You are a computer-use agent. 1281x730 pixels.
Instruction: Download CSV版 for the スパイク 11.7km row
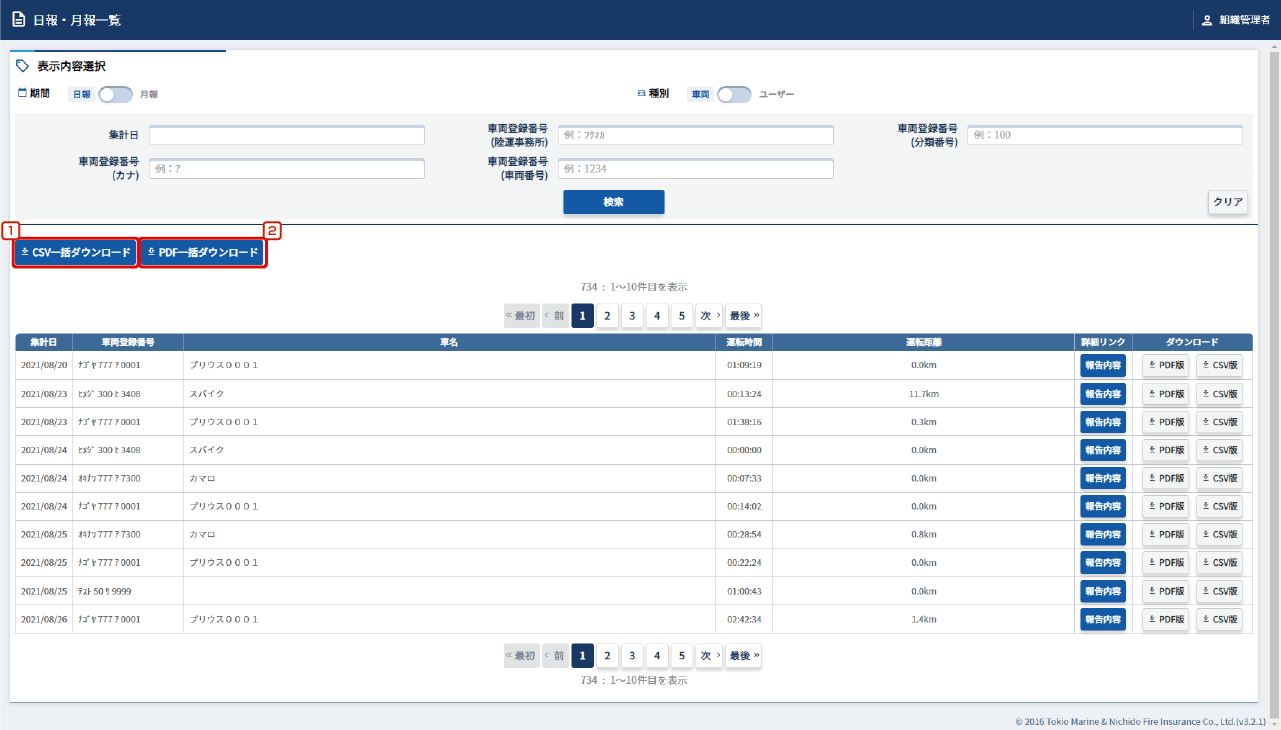(1219, 394)
